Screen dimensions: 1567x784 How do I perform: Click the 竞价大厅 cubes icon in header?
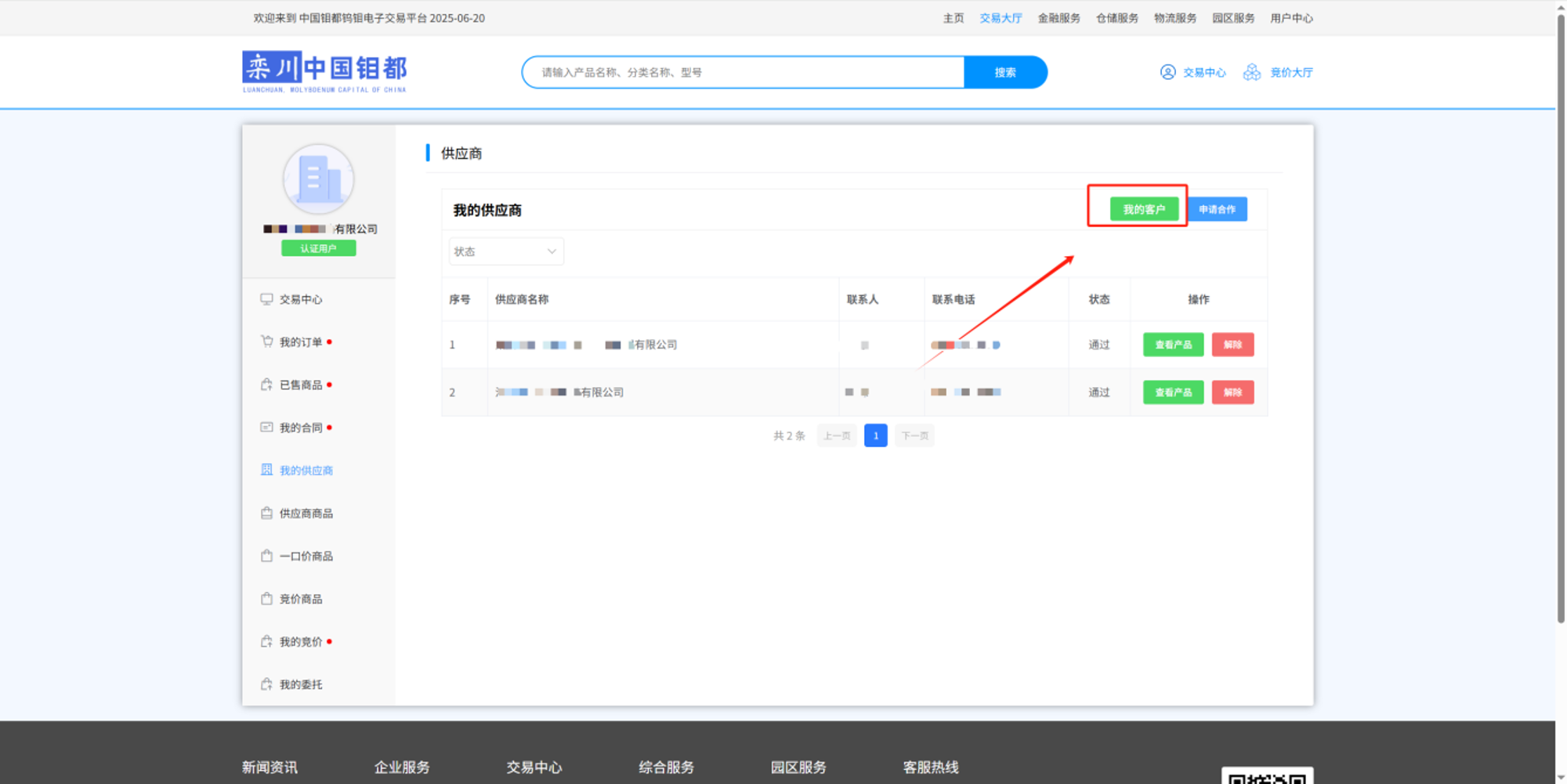1252,72
